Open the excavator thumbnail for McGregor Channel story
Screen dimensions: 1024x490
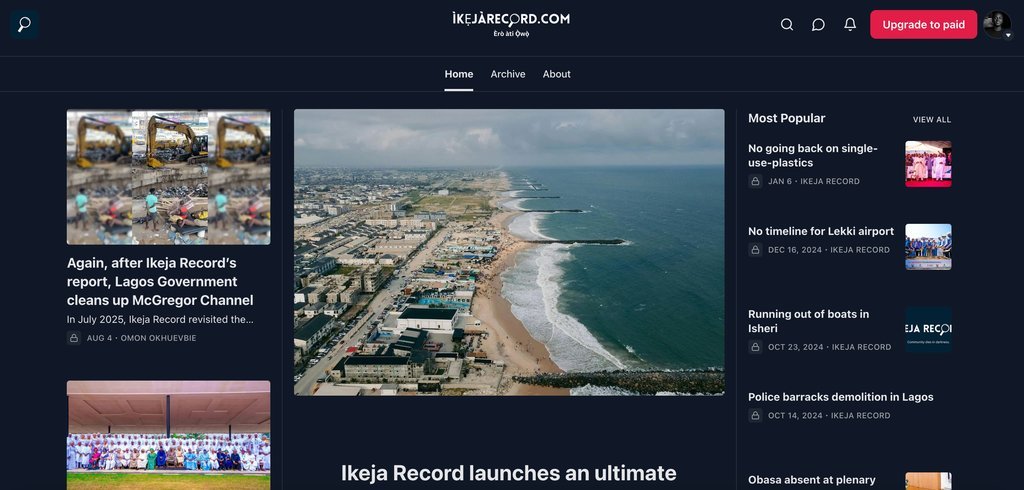(168, 177)
